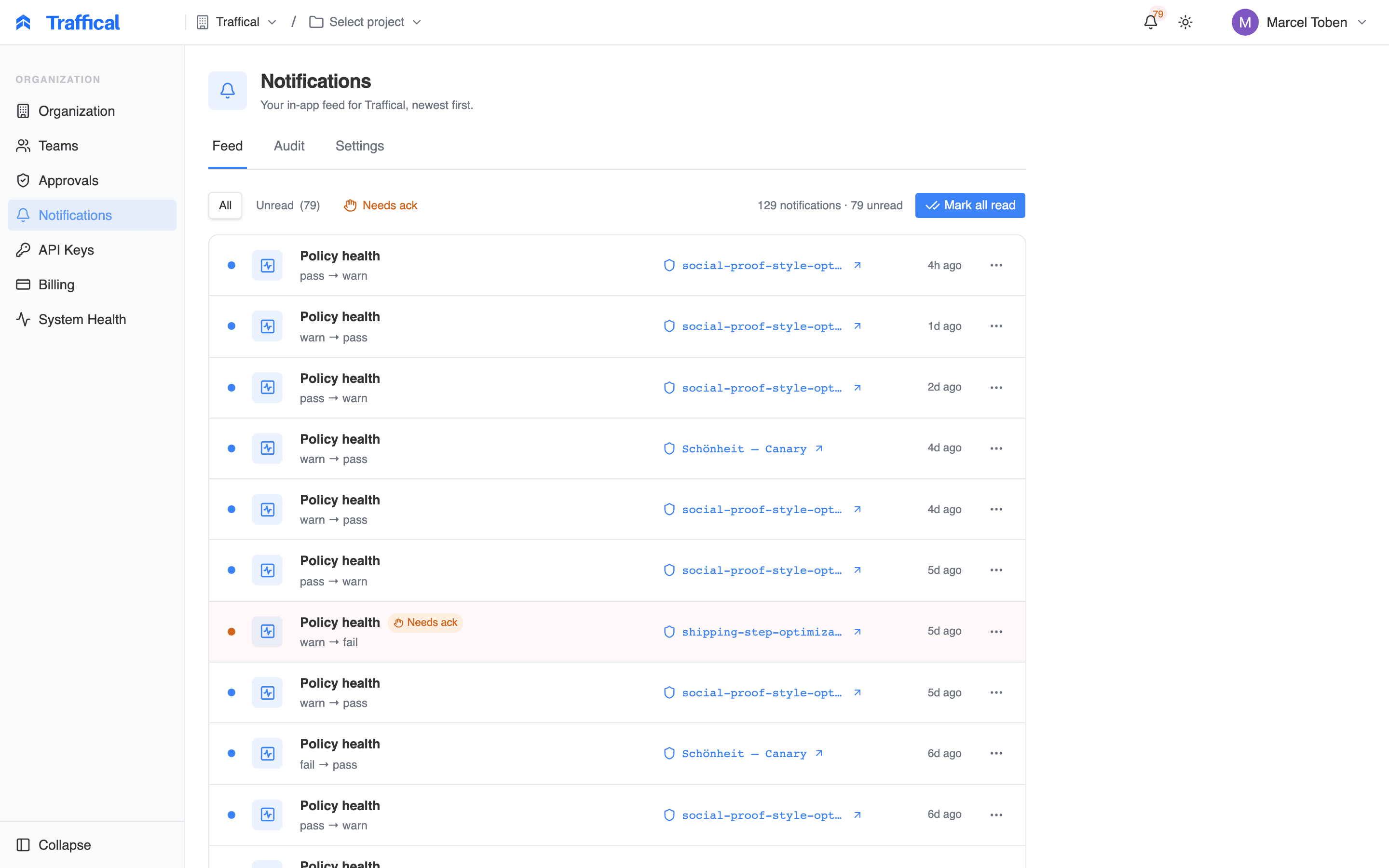The height and width of the screenshot is (868, 1389).
Task: Open the shipping-step-optimiza link
Action: click(x=762, y=632)
